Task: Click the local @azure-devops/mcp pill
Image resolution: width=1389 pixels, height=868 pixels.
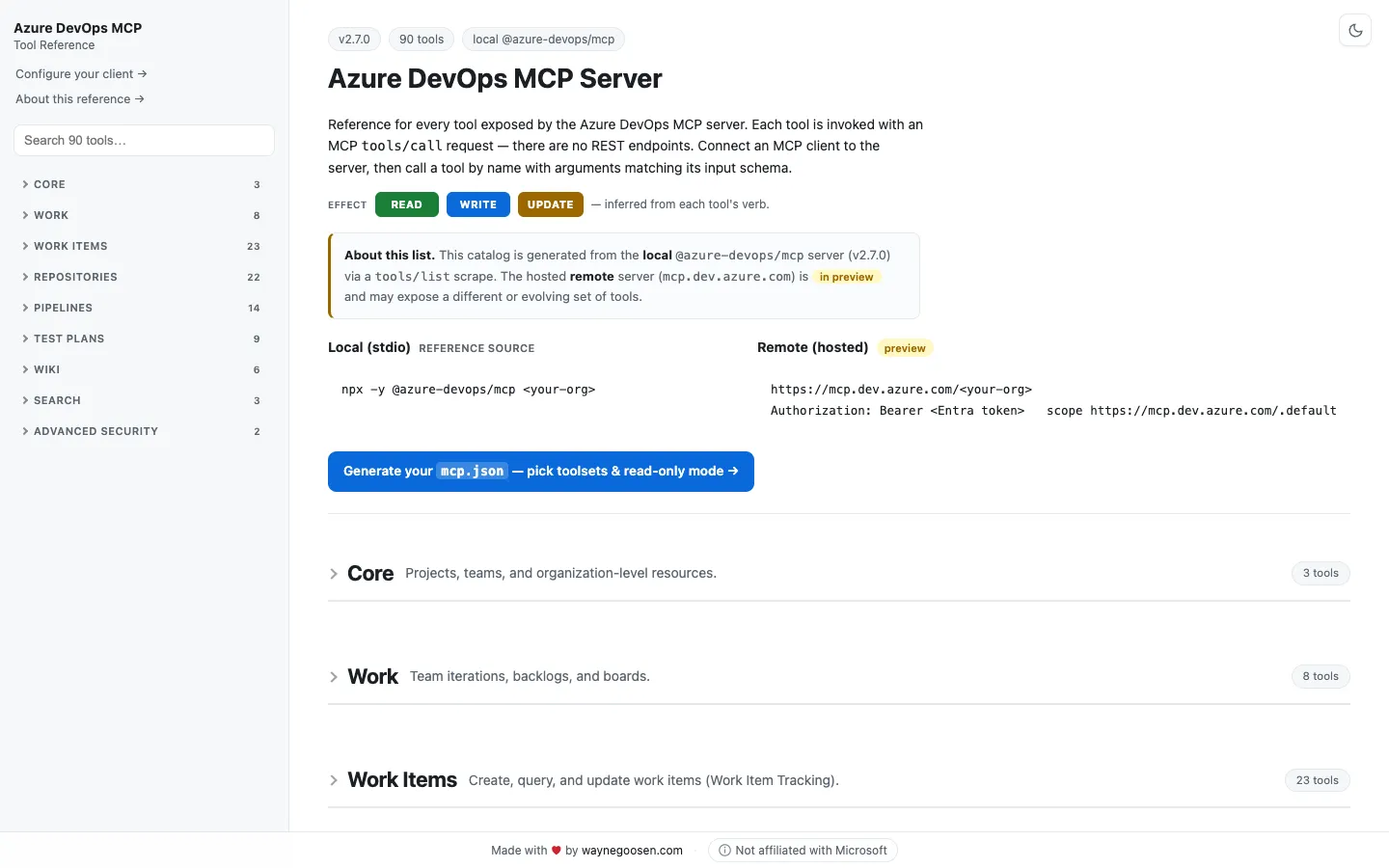Action: (543, 40)
